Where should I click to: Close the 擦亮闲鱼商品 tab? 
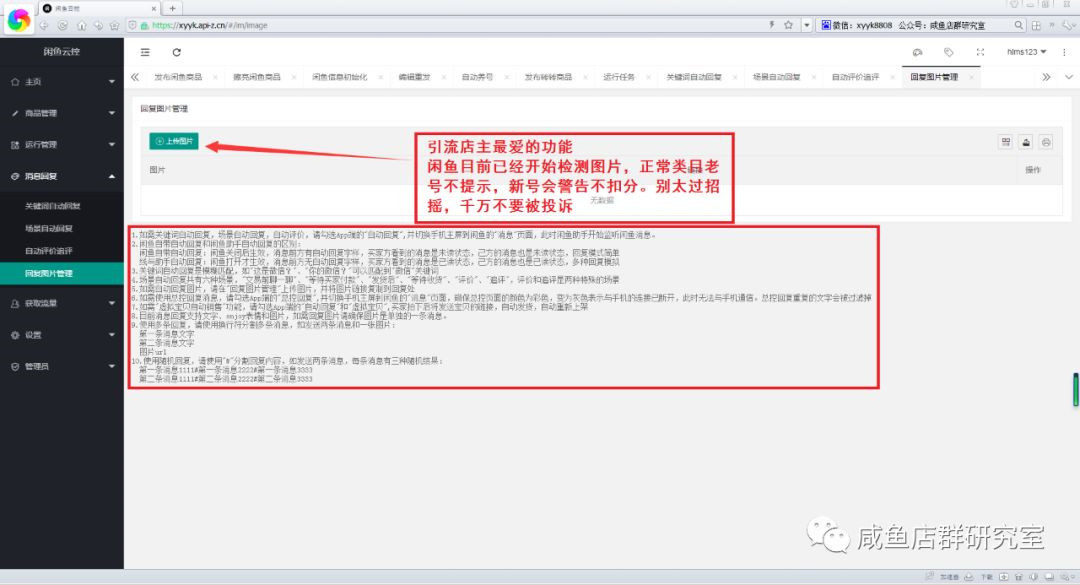tap(293, 77)
